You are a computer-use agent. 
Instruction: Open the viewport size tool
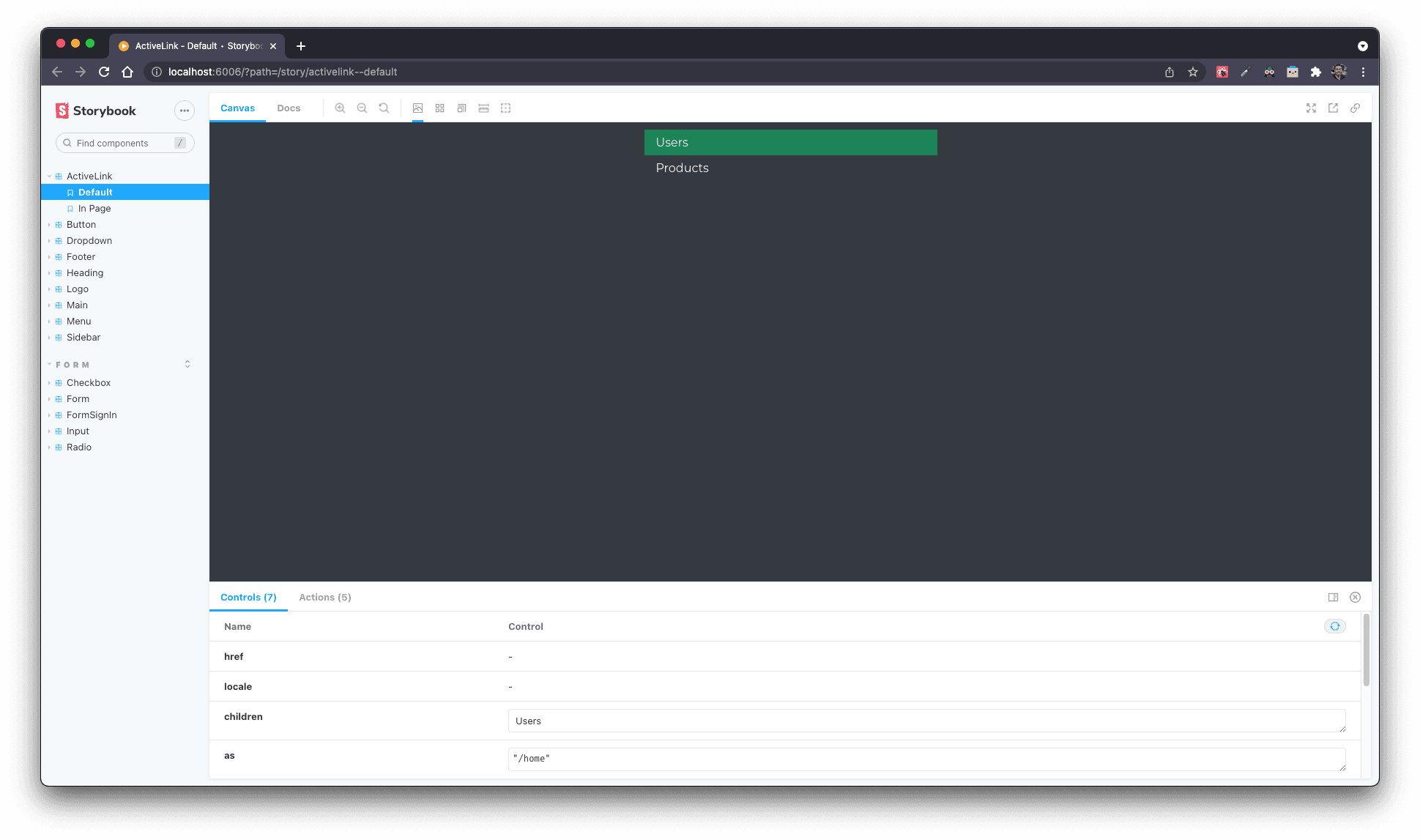coord(461,108)
